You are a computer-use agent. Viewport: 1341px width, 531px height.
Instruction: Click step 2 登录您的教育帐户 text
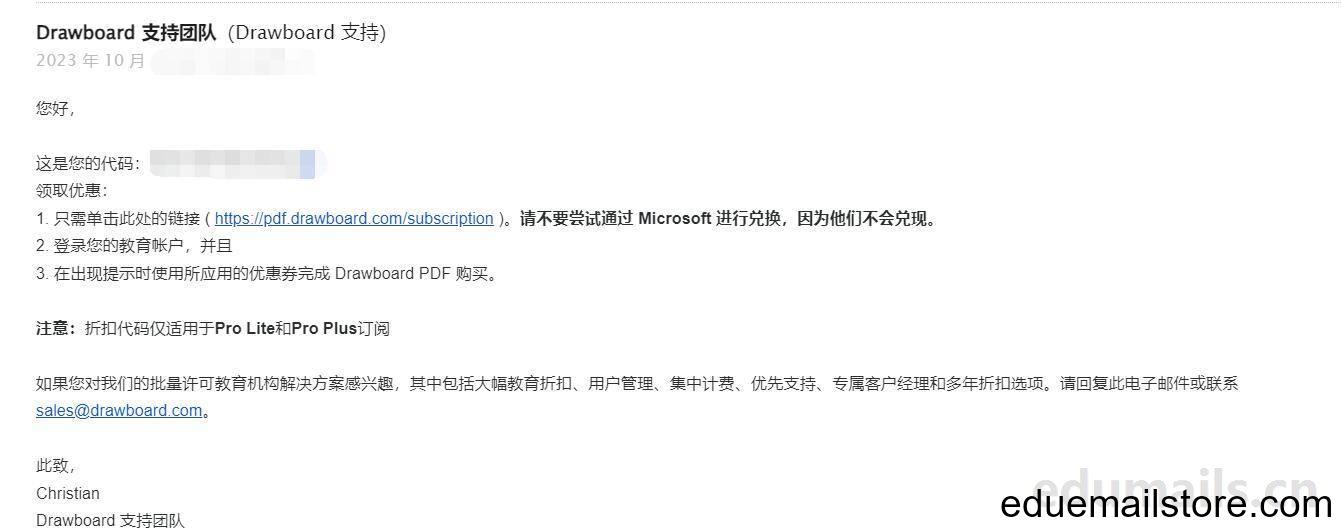click(x=134, y=246)
